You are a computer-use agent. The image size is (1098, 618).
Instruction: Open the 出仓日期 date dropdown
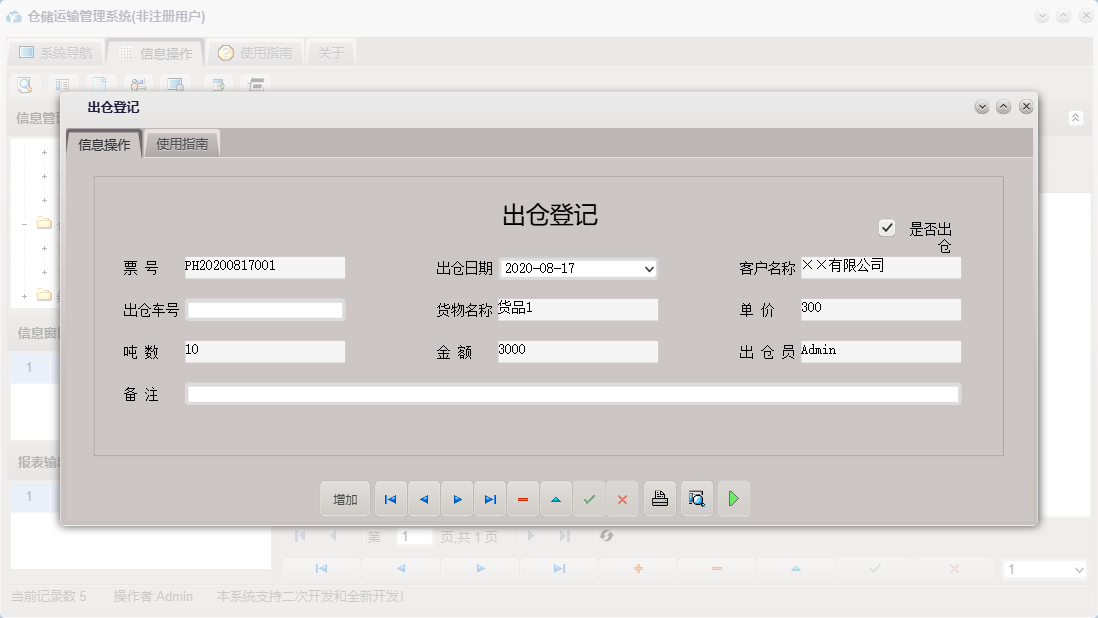(x=650, y=268)
